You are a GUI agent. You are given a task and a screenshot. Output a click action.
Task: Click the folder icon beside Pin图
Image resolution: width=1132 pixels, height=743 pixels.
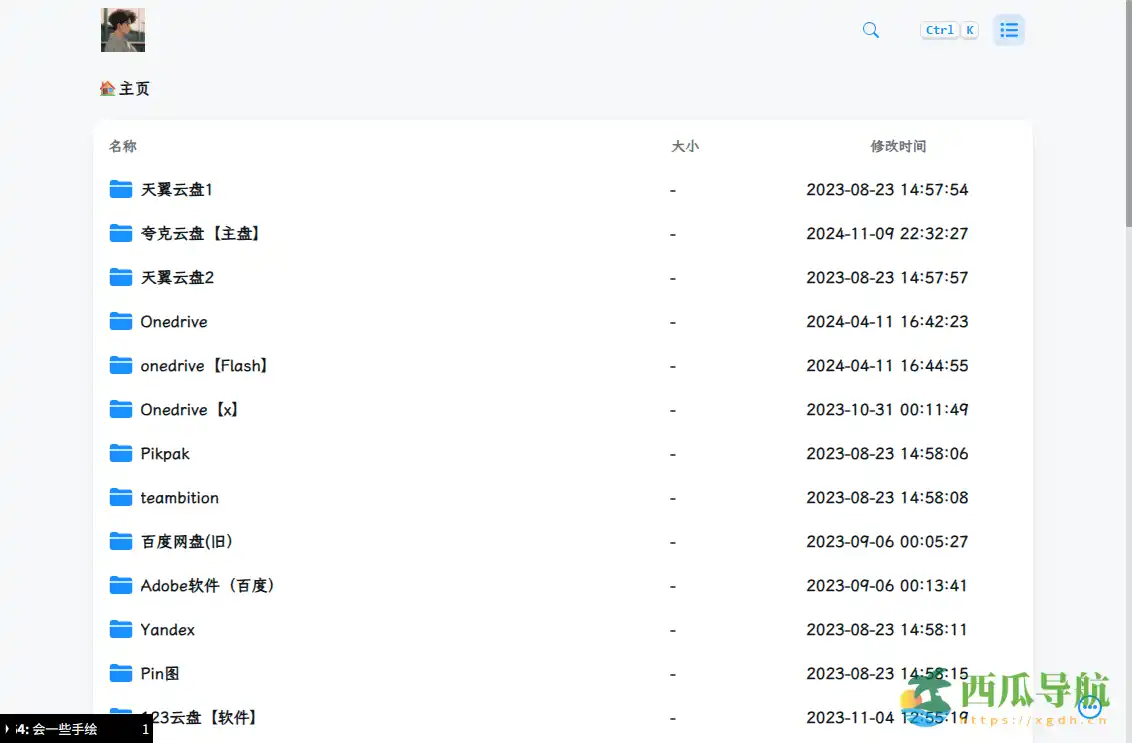pos(119,673)
